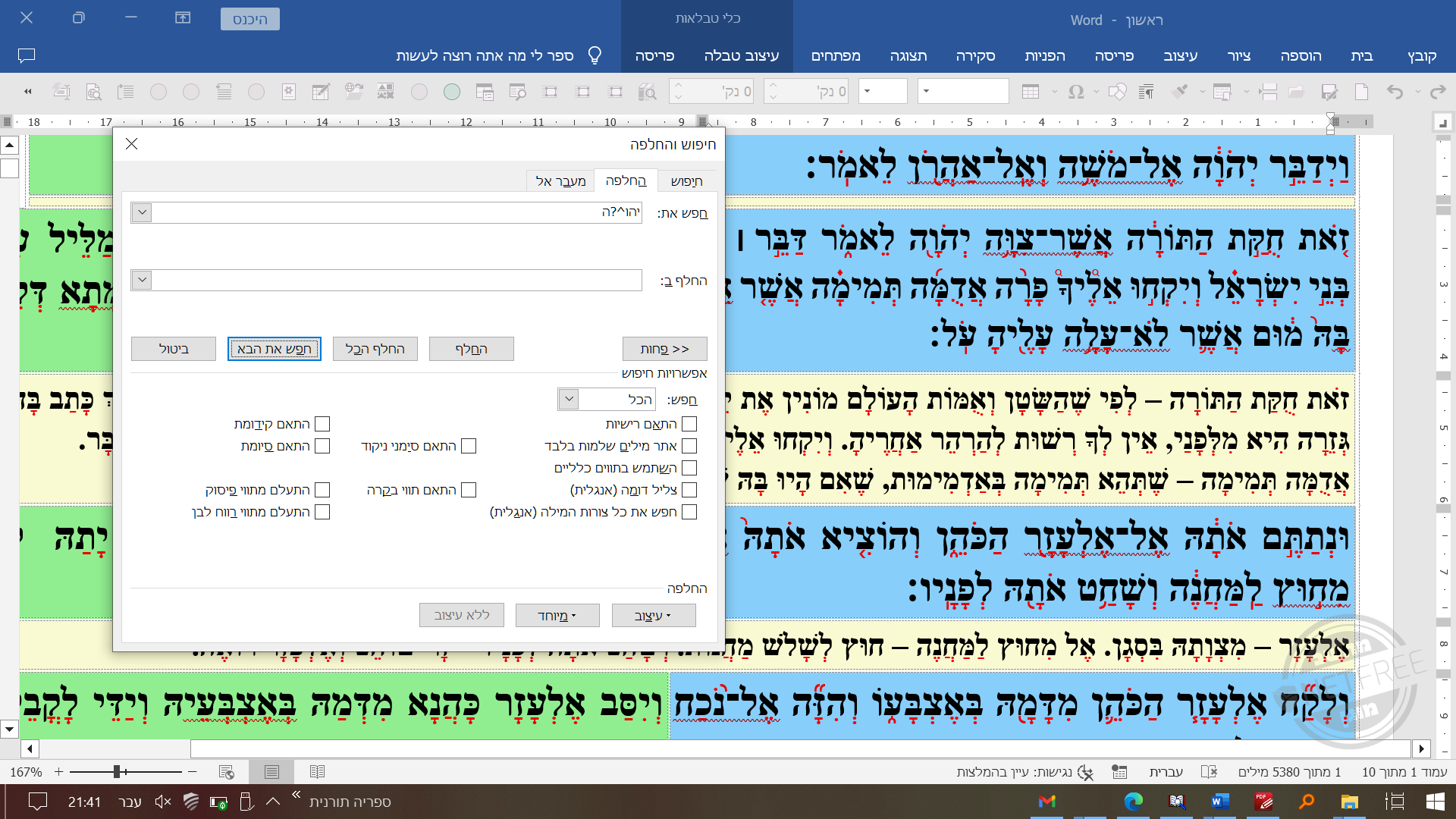The width and height of the screenshot is (1456, 819).
Task: Open the עיצוב טבלה ribbon tab
Action: [741, 55]
